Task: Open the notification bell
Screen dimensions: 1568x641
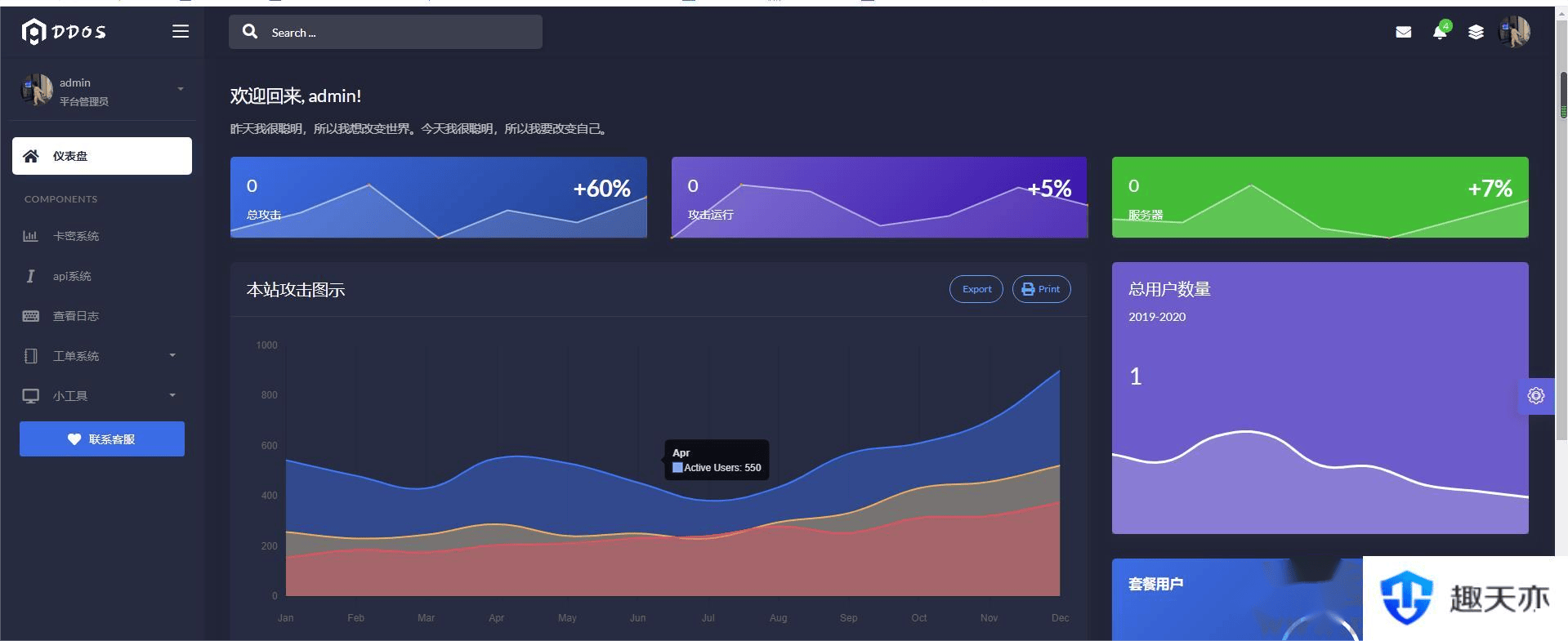Action: [1440, 33]
